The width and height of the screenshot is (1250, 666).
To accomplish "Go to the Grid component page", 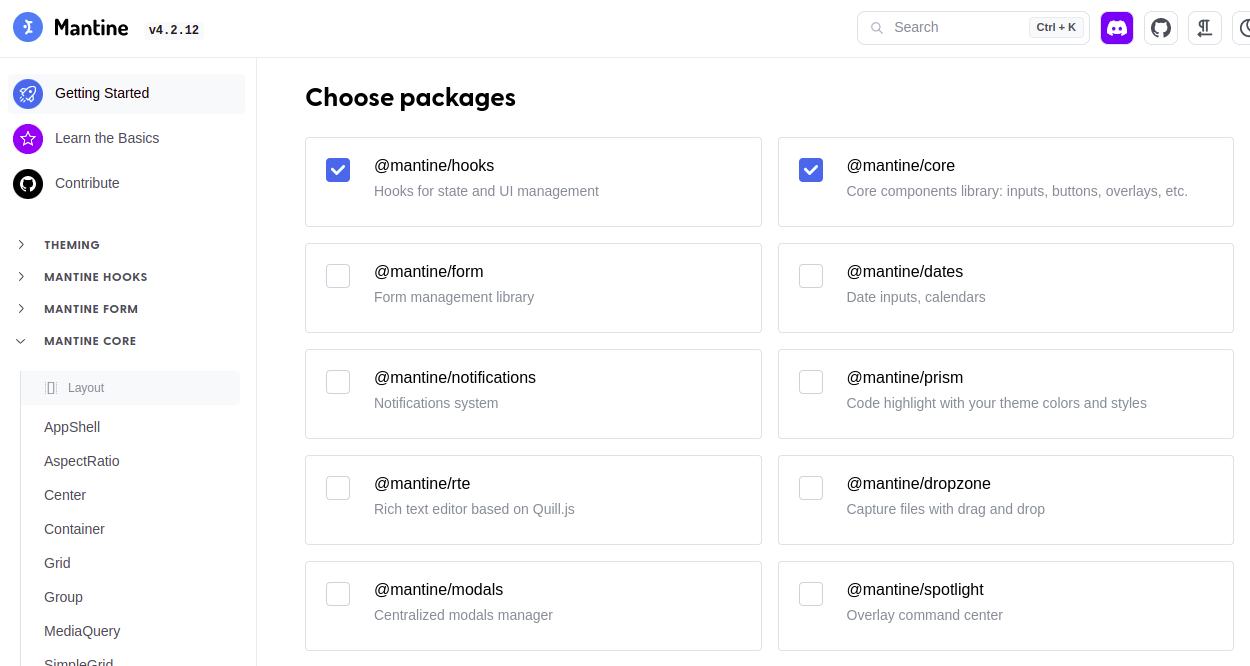I will [x=57, y=563].
